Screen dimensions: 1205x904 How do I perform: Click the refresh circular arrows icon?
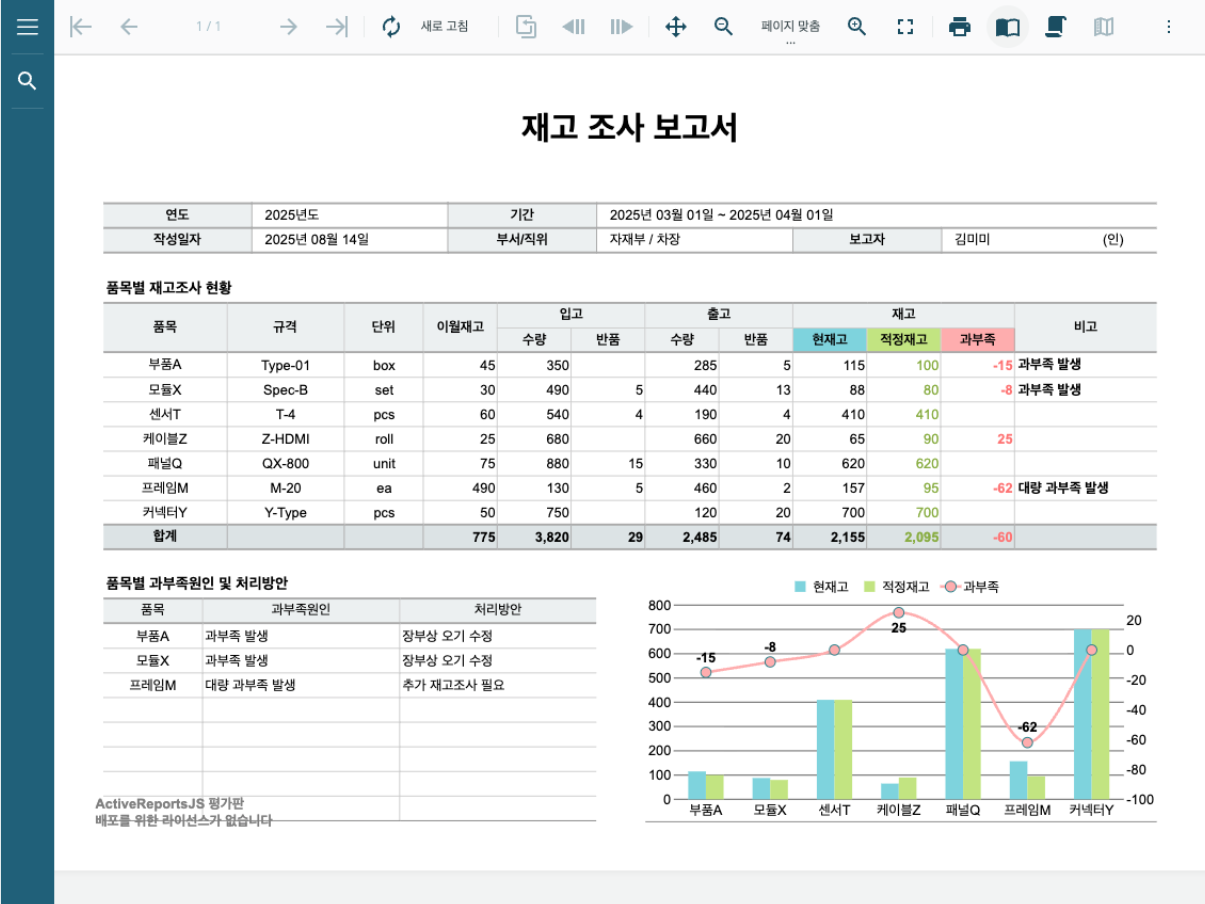(392, 27)
